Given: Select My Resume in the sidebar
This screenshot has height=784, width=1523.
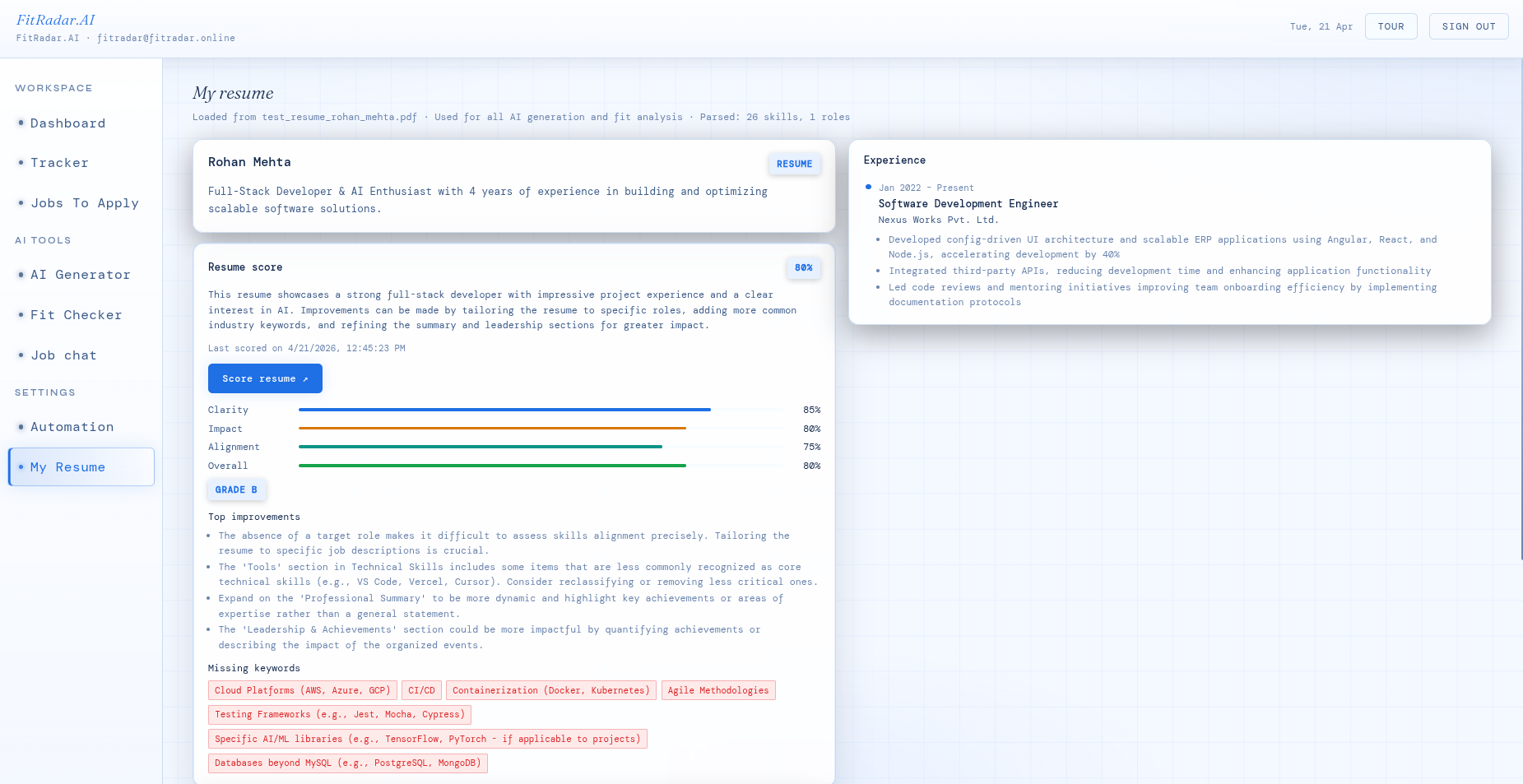Looking at the screenshot, I should pos(81,467).
